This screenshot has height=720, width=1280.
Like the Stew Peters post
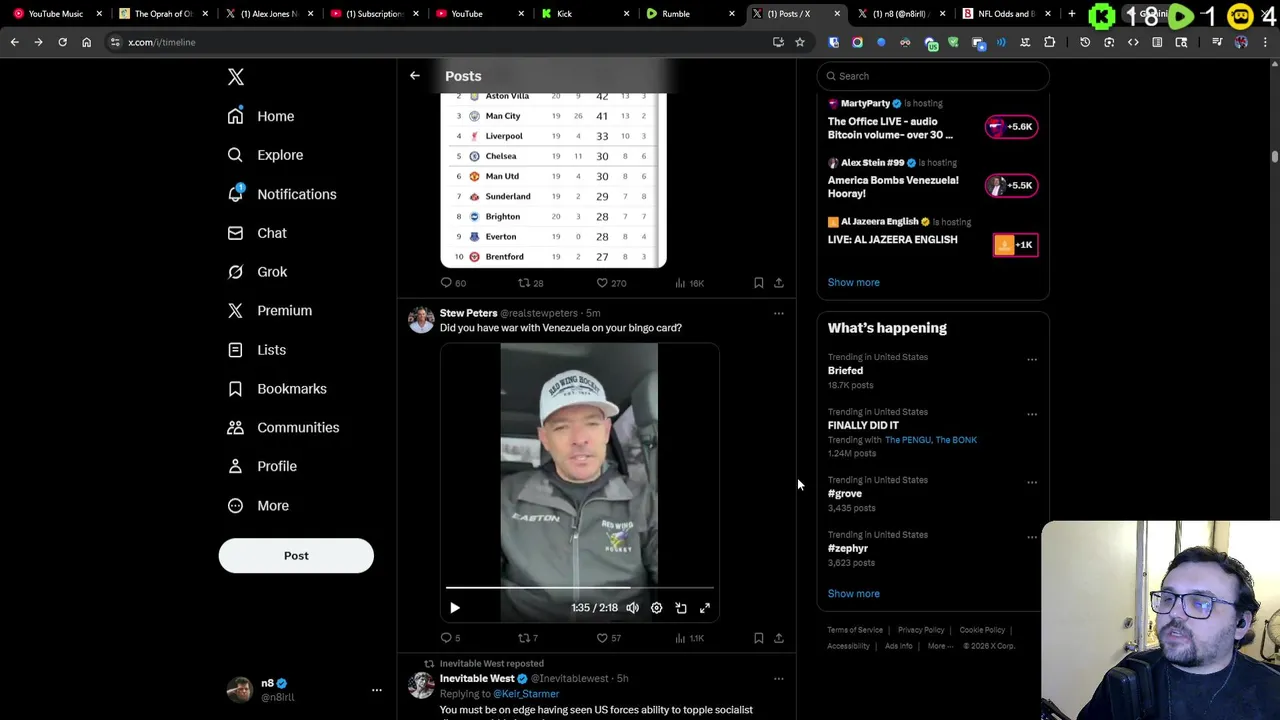608,638
